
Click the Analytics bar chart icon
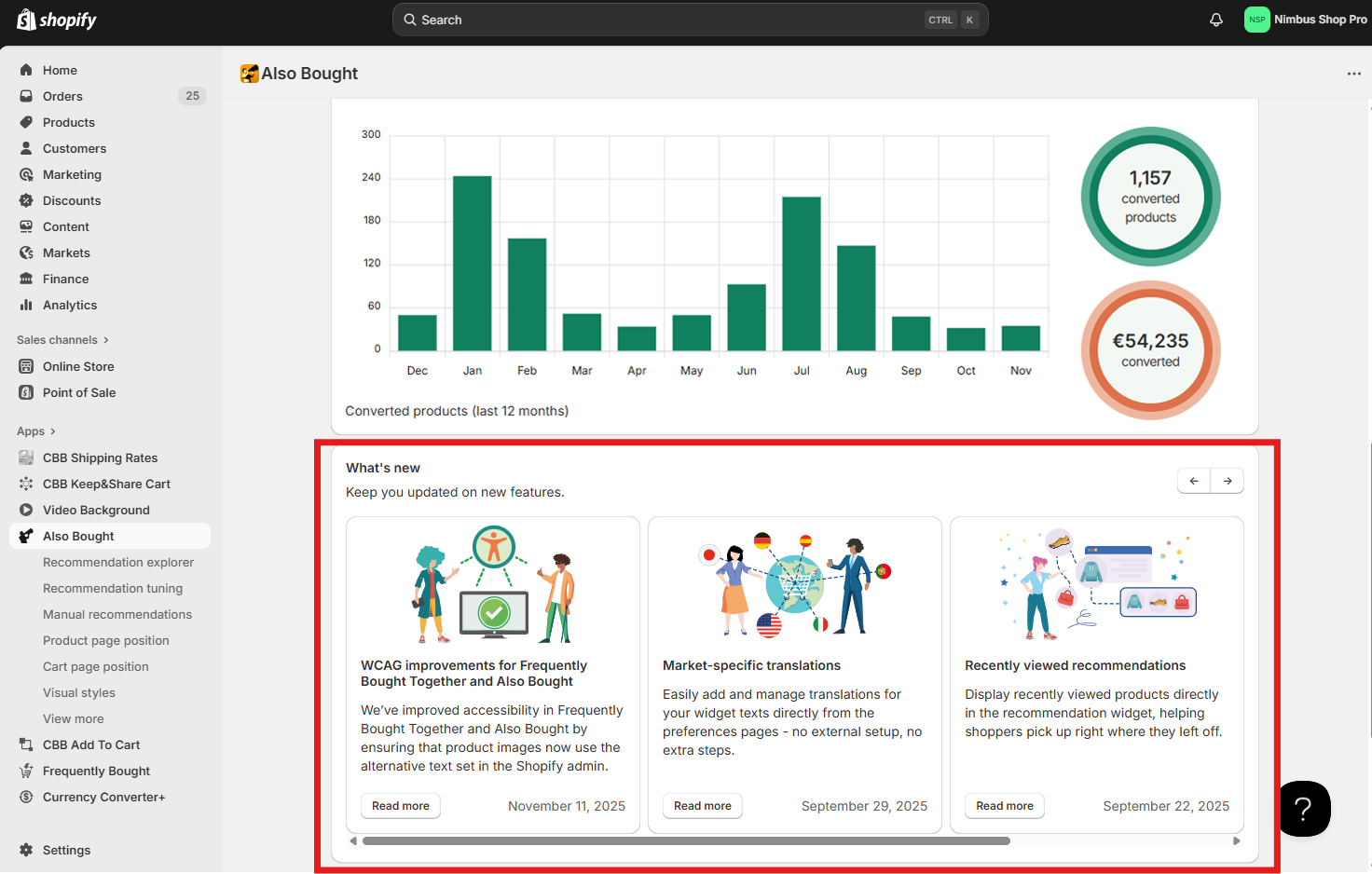(x=26, y=305)
